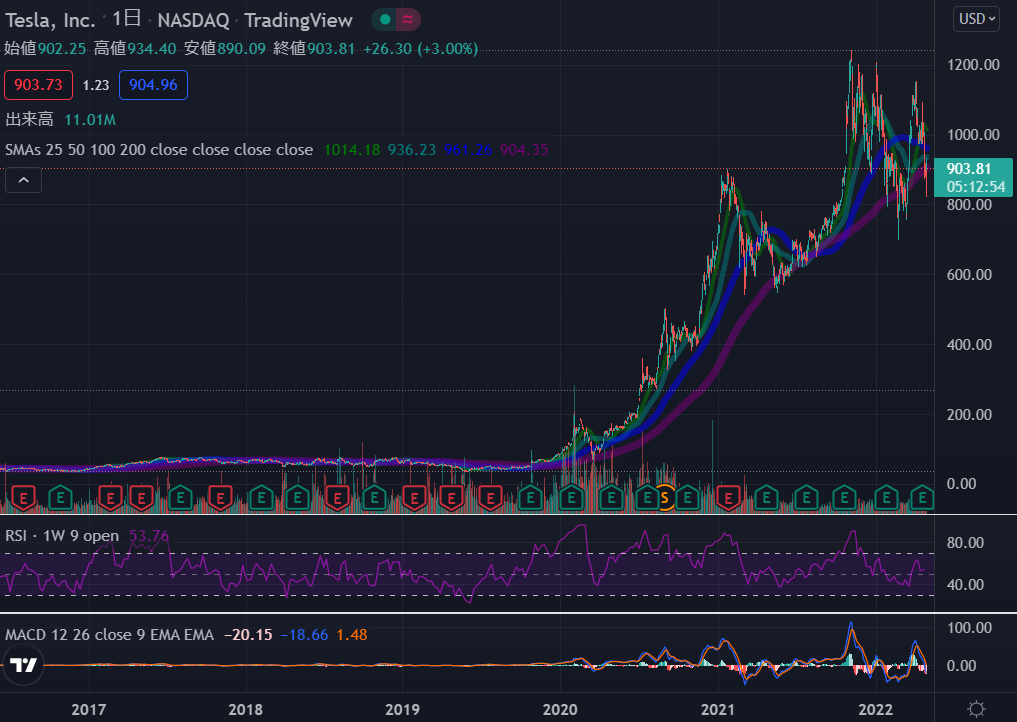The width and height of the screenshot is (1017, 722).
Task: Click the current price label 903.81 on axis
Action: [x=973, y=177]
